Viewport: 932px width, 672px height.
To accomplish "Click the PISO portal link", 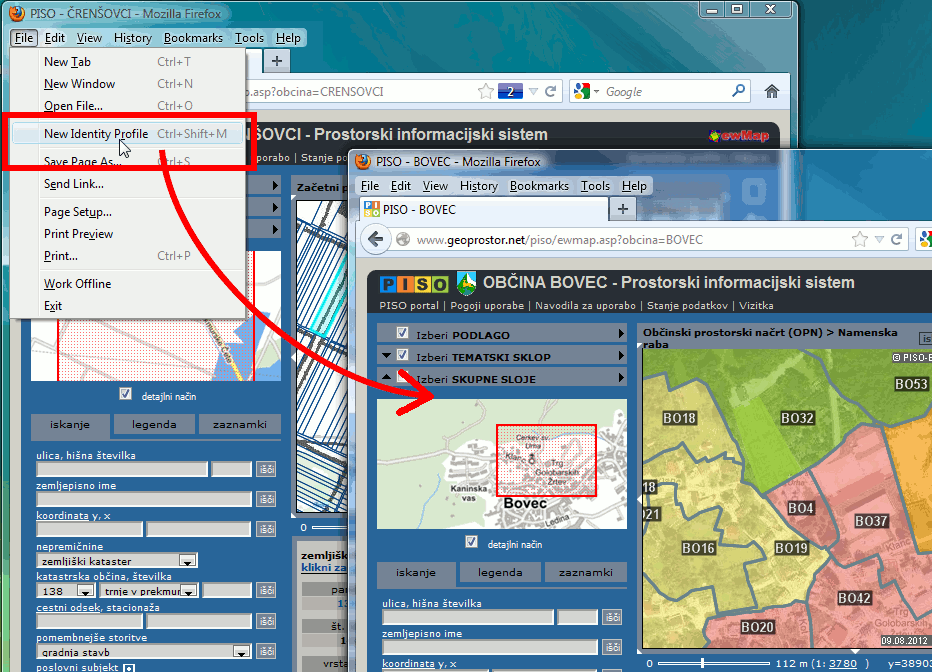I will click(x=409, y=306).
